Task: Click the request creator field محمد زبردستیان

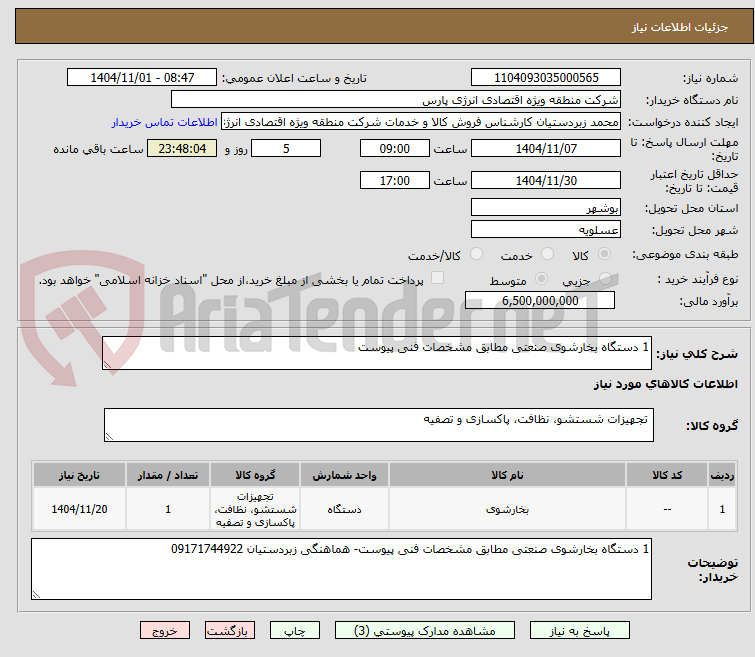Action: pyautogui.click(x=421, y=122)
